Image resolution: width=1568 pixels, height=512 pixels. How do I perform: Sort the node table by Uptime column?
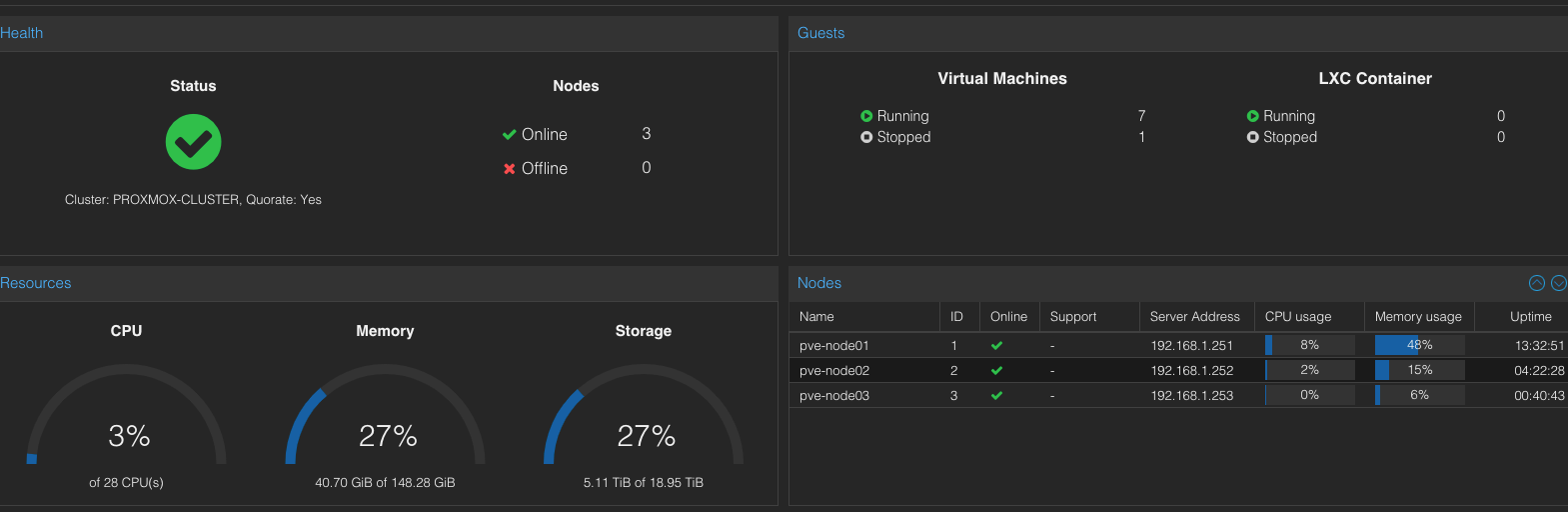(1521, 316)
